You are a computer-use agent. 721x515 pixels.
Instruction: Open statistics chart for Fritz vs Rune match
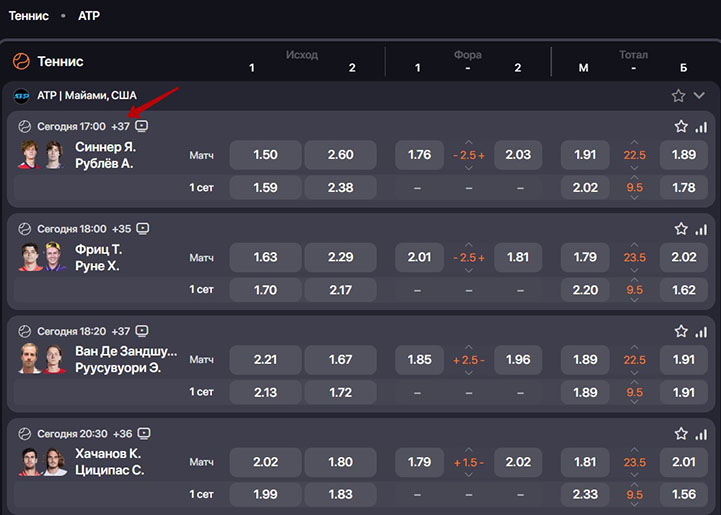point(700,229)
